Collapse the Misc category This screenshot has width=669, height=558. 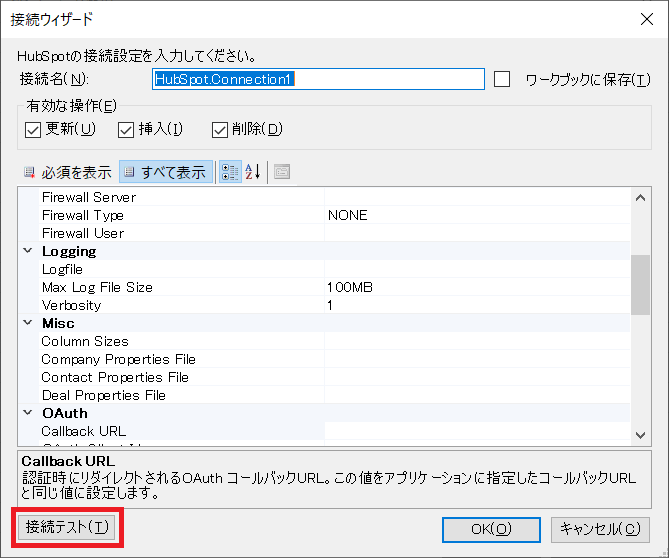(28, 323)
